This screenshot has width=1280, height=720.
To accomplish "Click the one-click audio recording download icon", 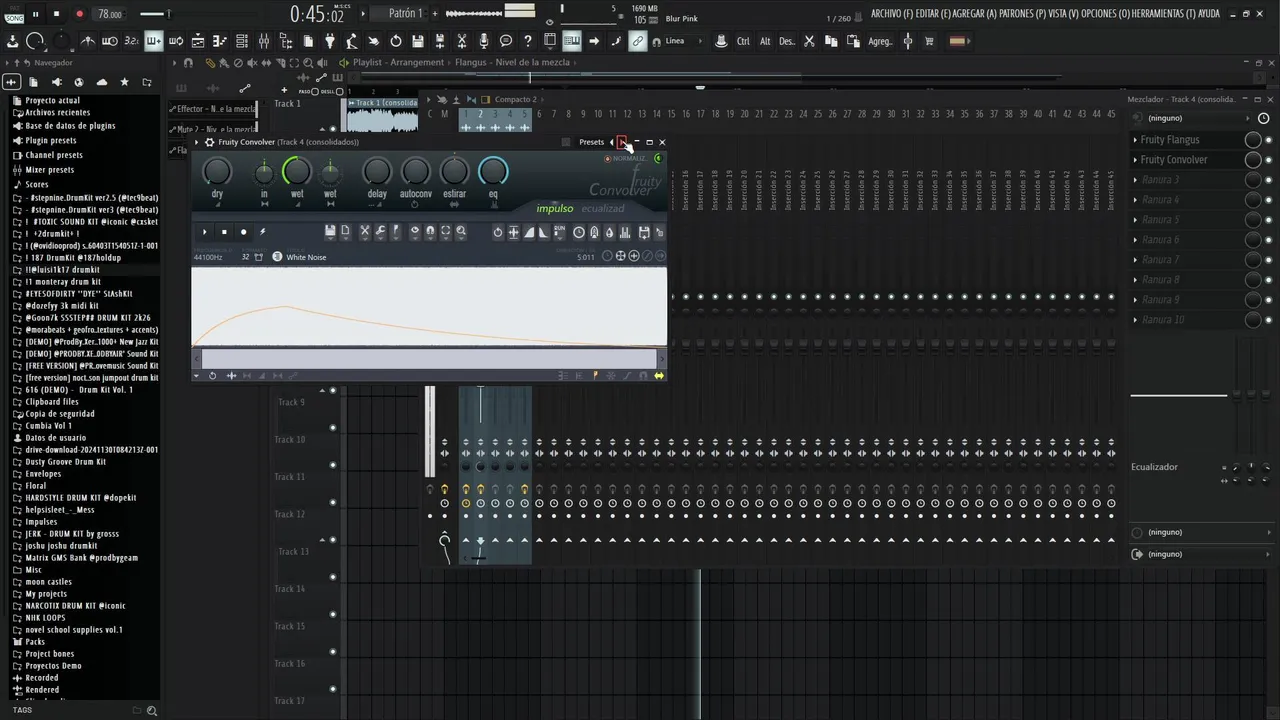I will point(12,41).
